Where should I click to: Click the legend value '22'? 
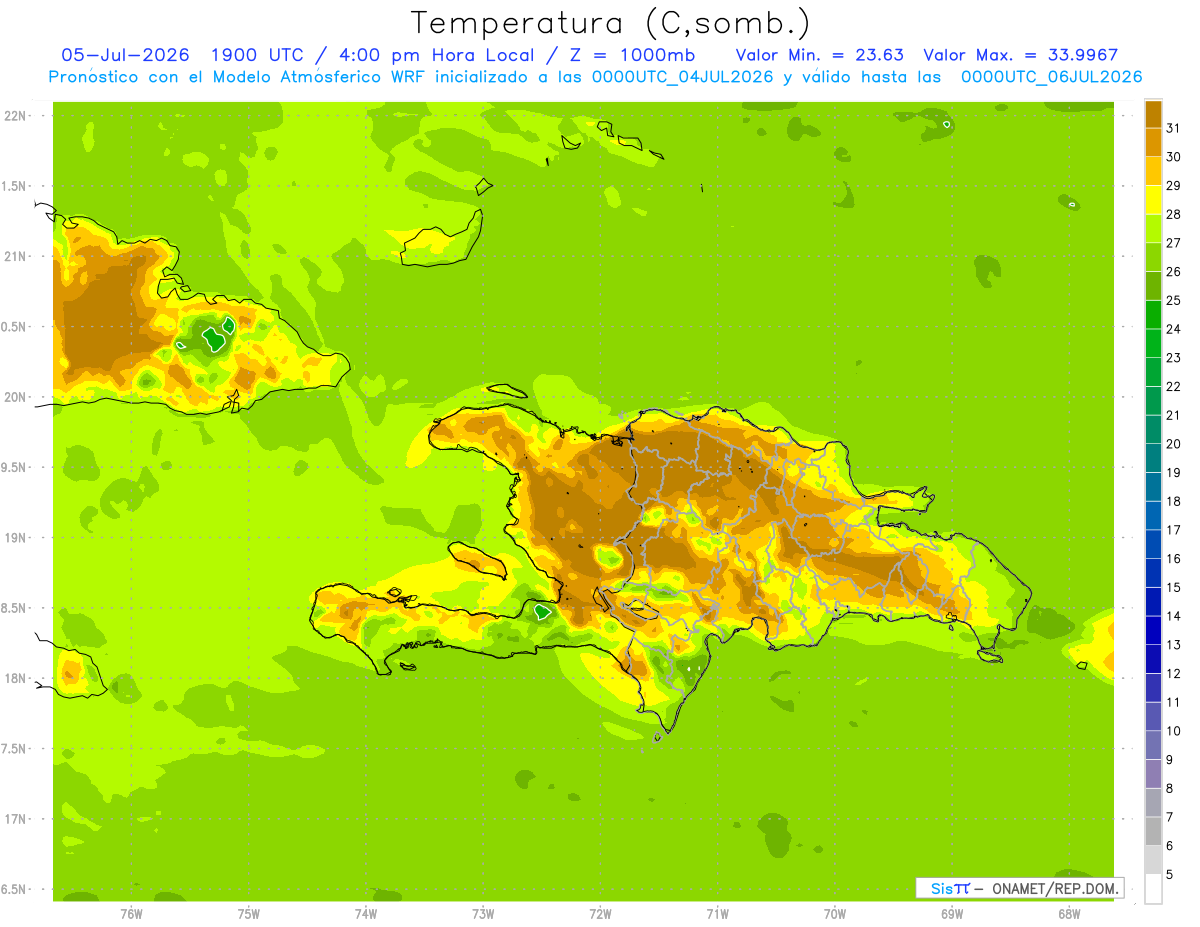click(1173, 387)
